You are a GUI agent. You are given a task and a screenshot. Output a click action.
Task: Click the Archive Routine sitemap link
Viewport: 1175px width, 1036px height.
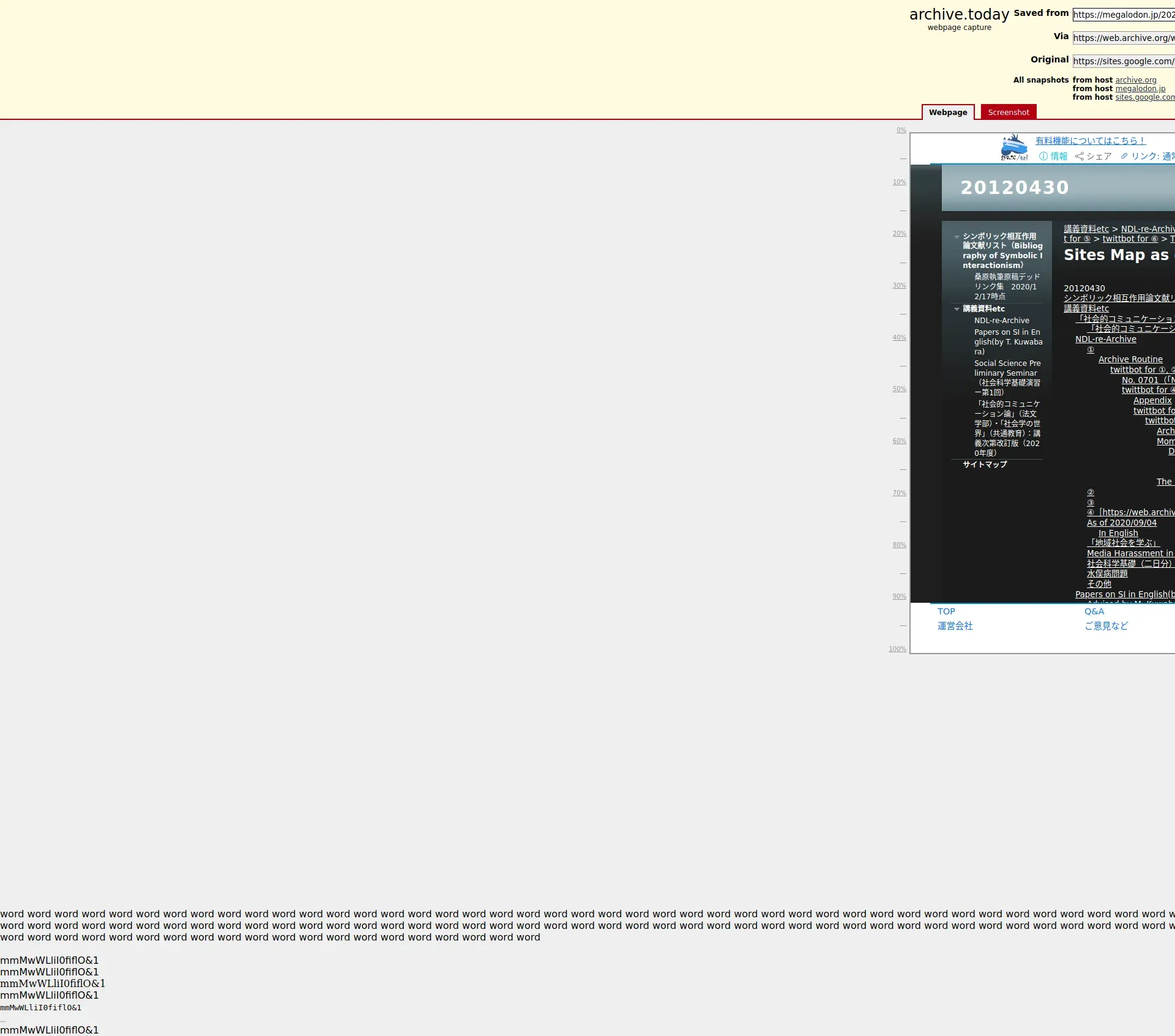pyautogui.click(x=1130, y=359)
